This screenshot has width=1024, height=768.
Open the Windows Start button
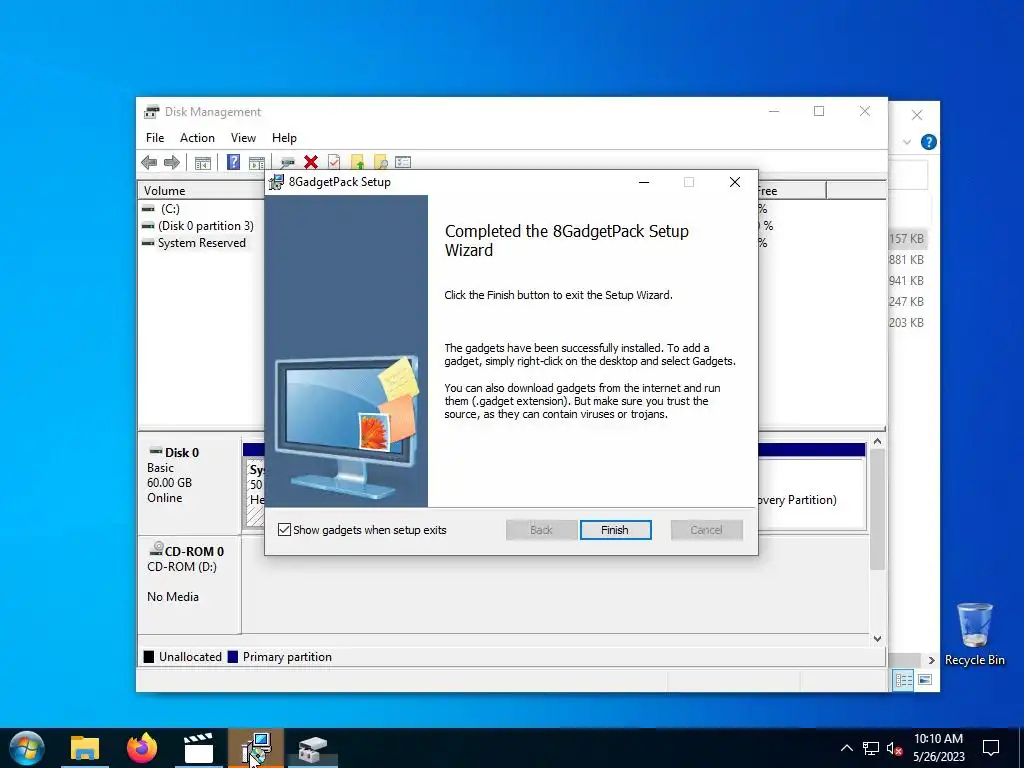click(x=27, y=748)
